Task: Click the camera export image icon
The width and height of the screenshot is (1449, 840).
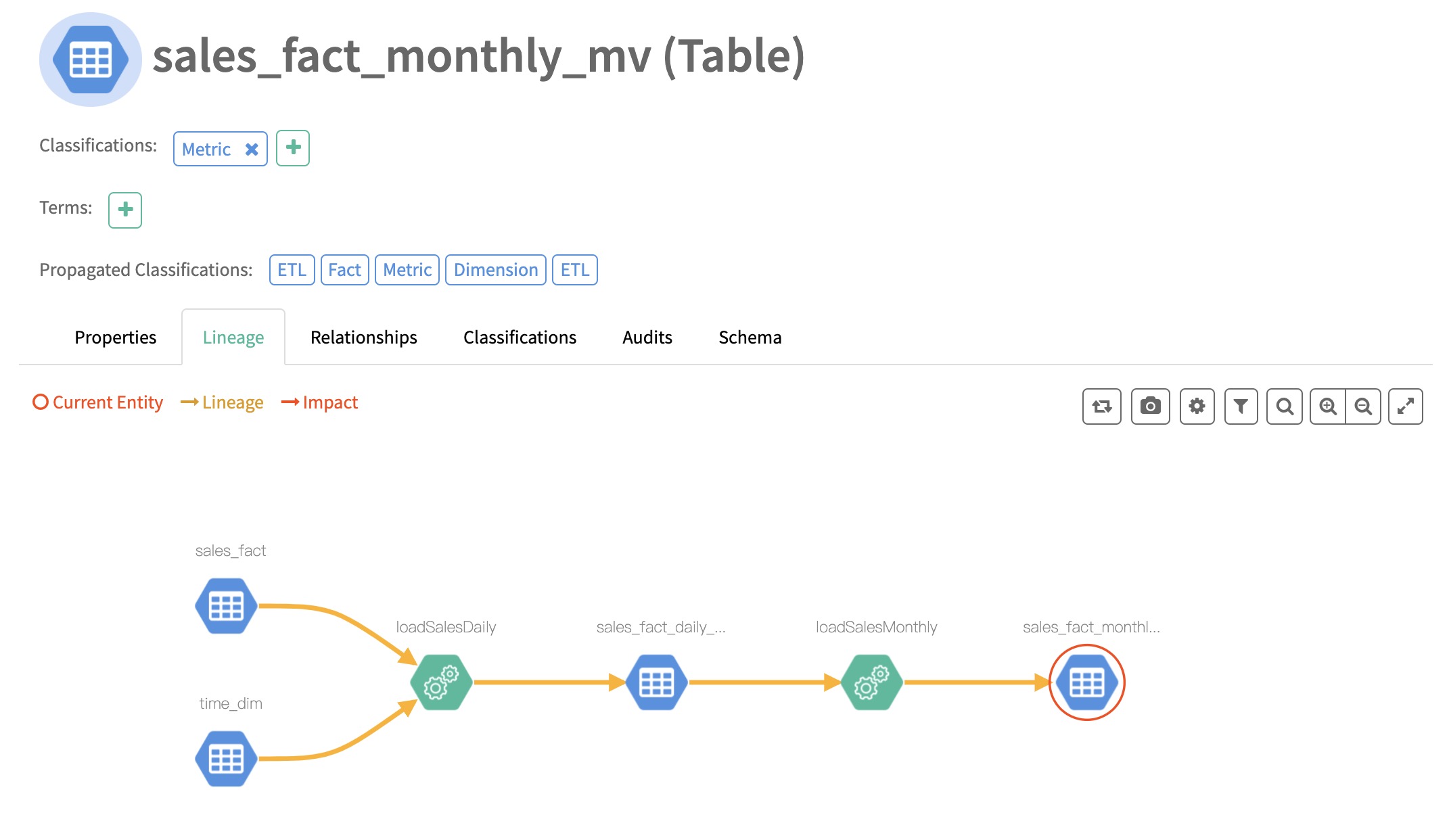Action: 1150,406
